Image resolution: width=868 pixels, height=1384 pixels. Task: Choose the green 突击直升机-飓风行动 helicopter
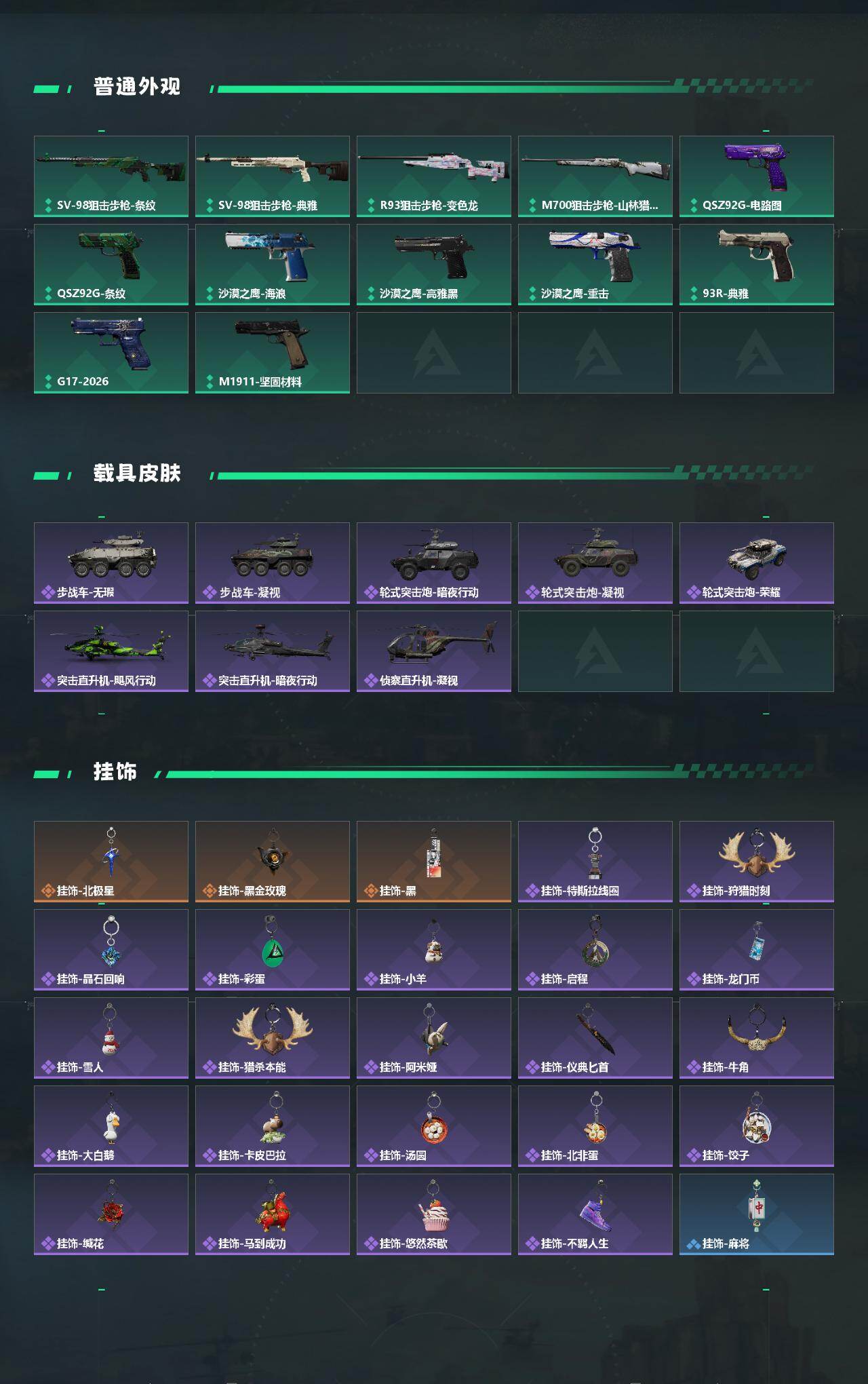pos(111,651)
